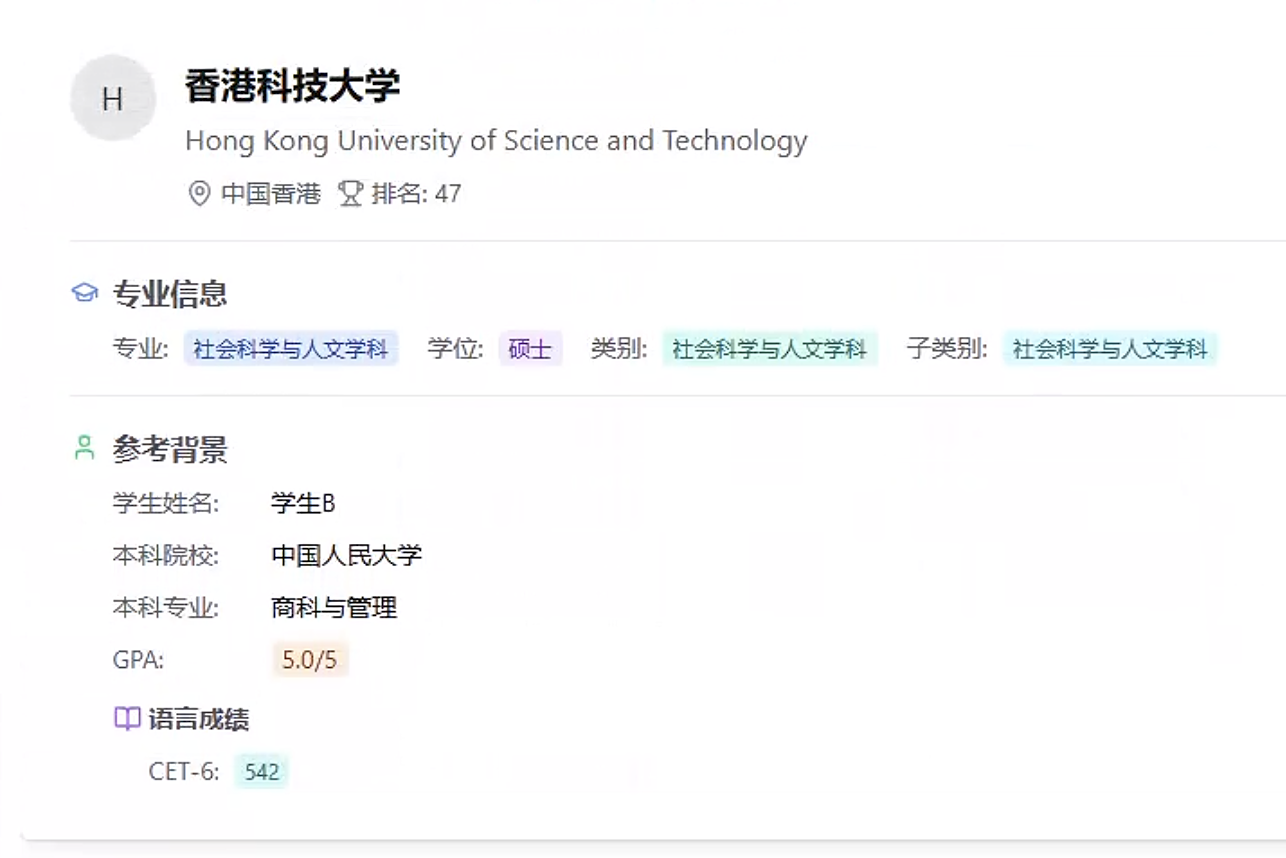Click the open book icon beside 语言成绩
This screenshot has height=858, width=1286.
127,719
